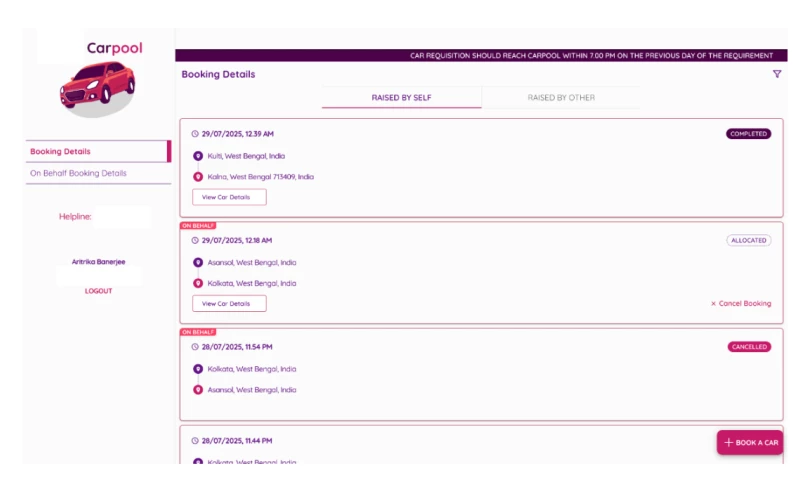Image resolution: width=800 pixels, height=480 pixels.
Task: Click the ALLOCATED status badge
Action: (748, 240)
